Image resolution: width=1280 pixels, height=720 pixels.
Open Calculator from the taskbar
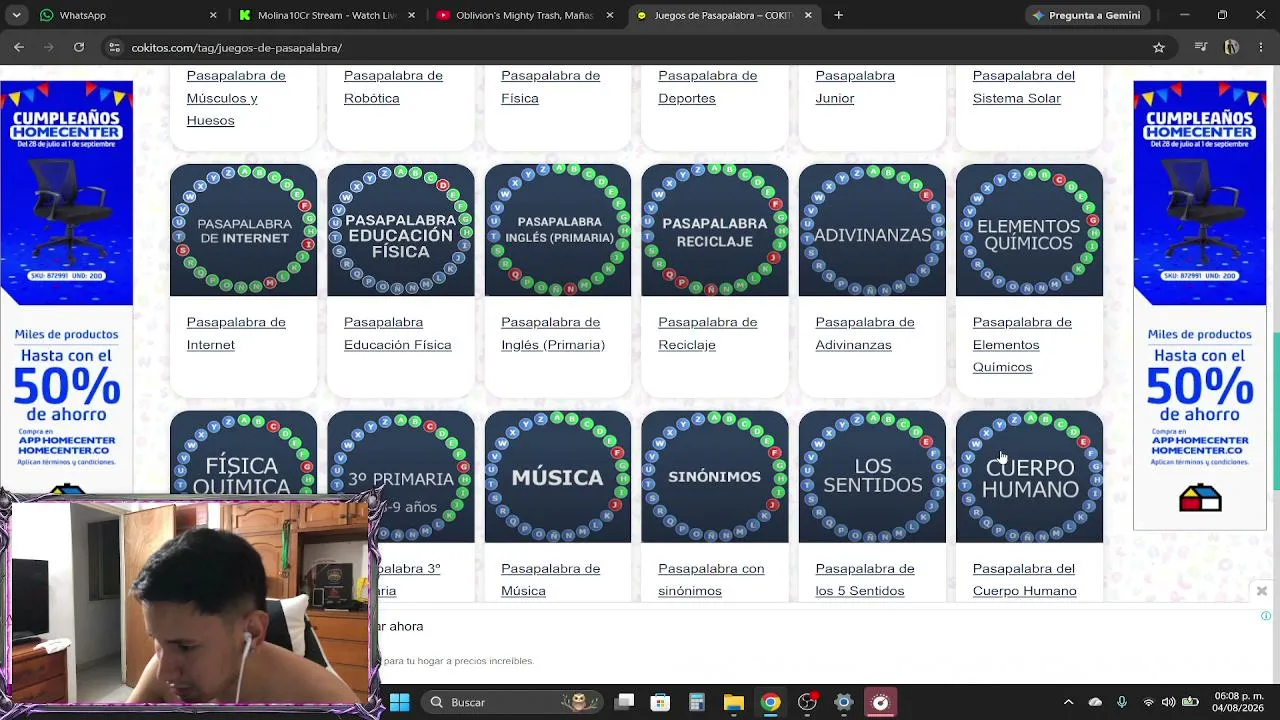(x=697, y=702)
